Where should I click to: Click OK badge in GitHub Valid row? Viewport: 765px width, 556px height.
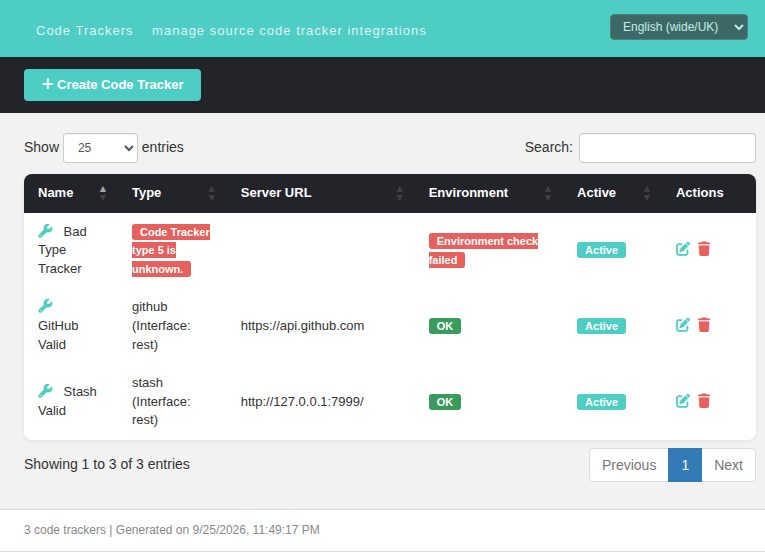(444, 326)
